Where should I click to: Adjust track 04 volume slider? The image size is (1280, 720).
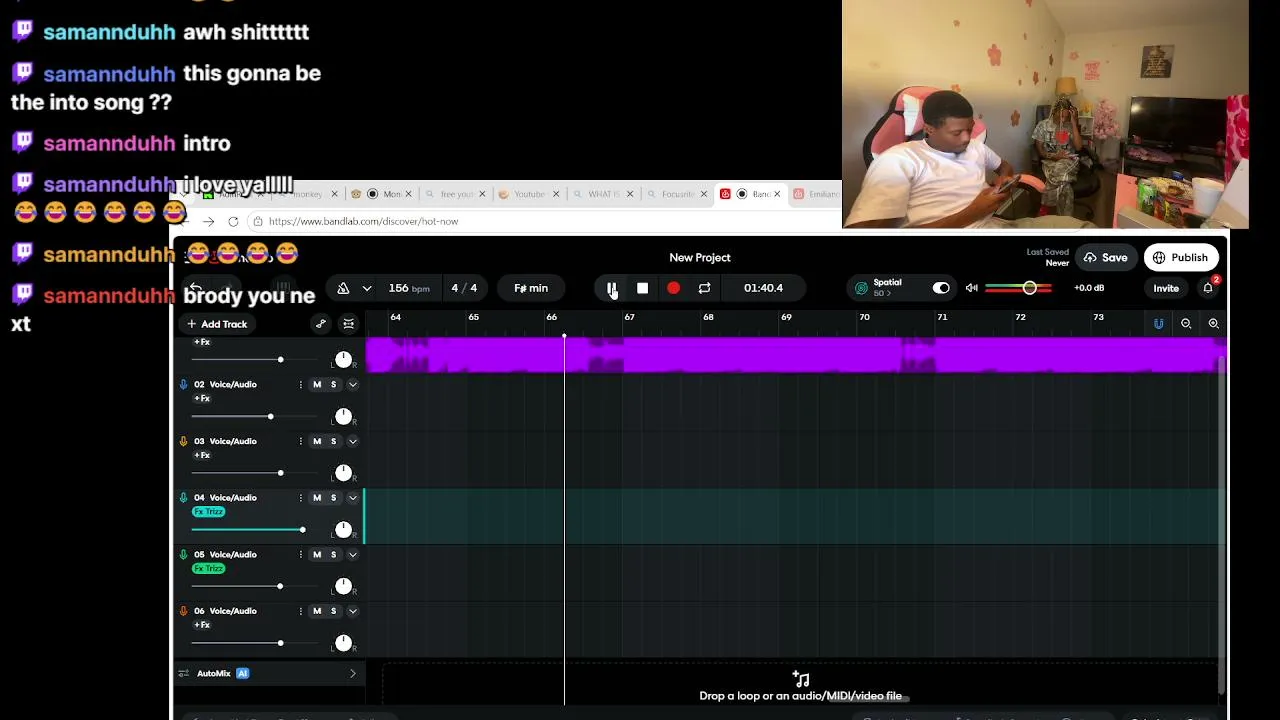tap(302, 530)
